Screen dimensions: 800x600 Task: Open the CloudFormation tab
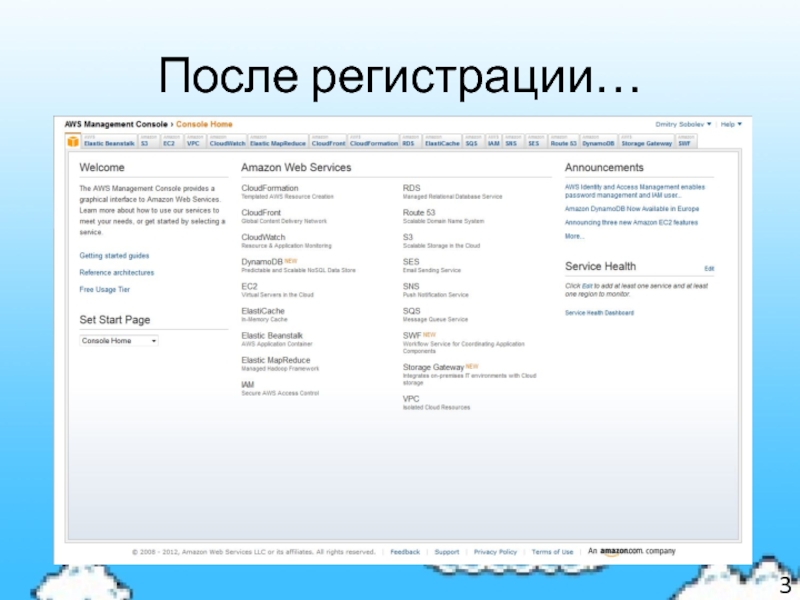373,141
